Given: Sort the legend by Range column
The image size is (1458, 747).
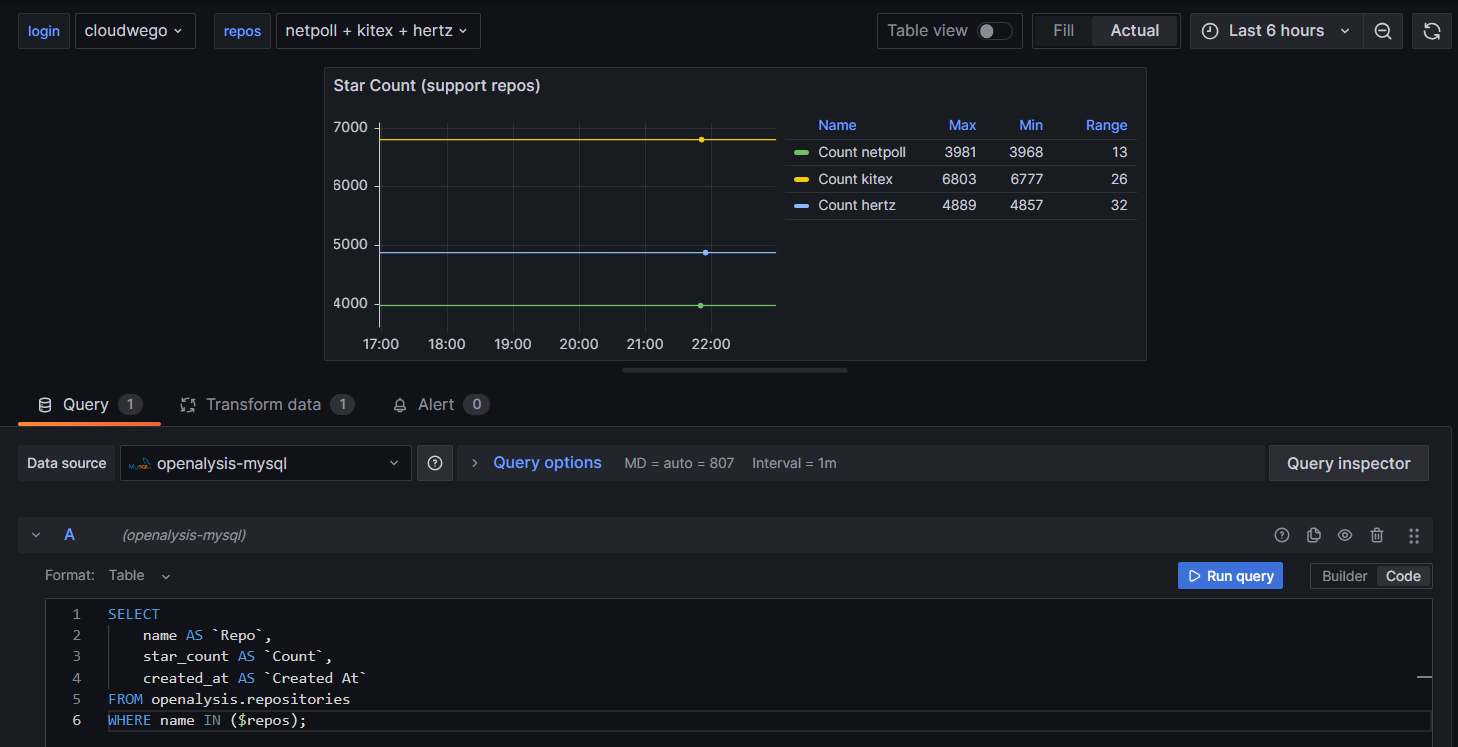Looking at the screenshot, I should click(1106, 125).
